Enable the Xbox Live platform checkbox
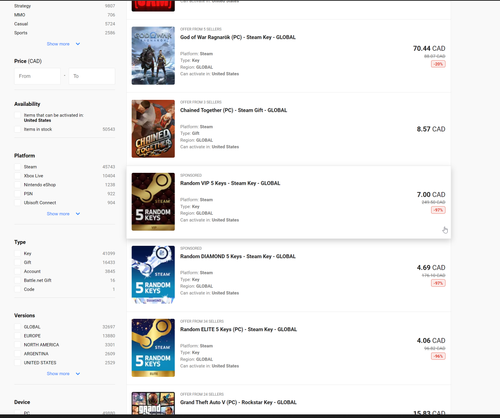Screen dimensions: 500x418 (x=18, y=176)
